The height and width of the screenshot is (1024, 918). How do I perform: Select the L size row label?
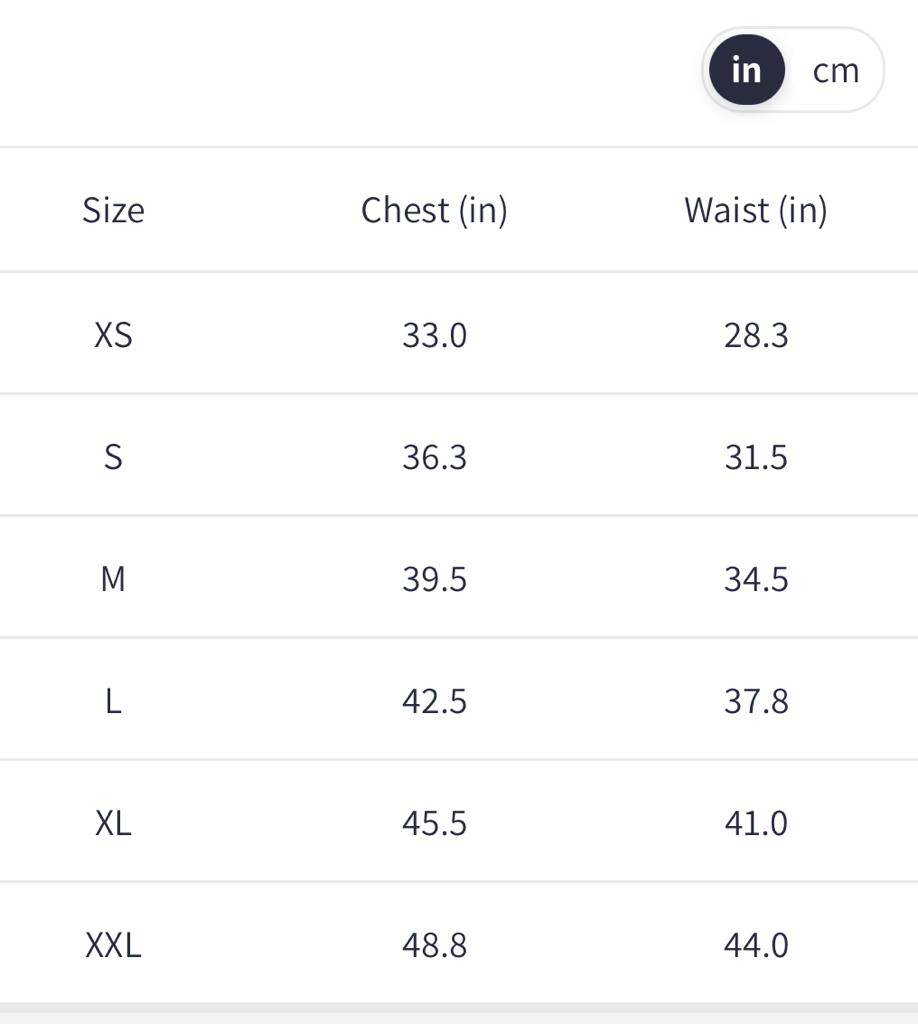pyautogui.click(x=113, y=701)
